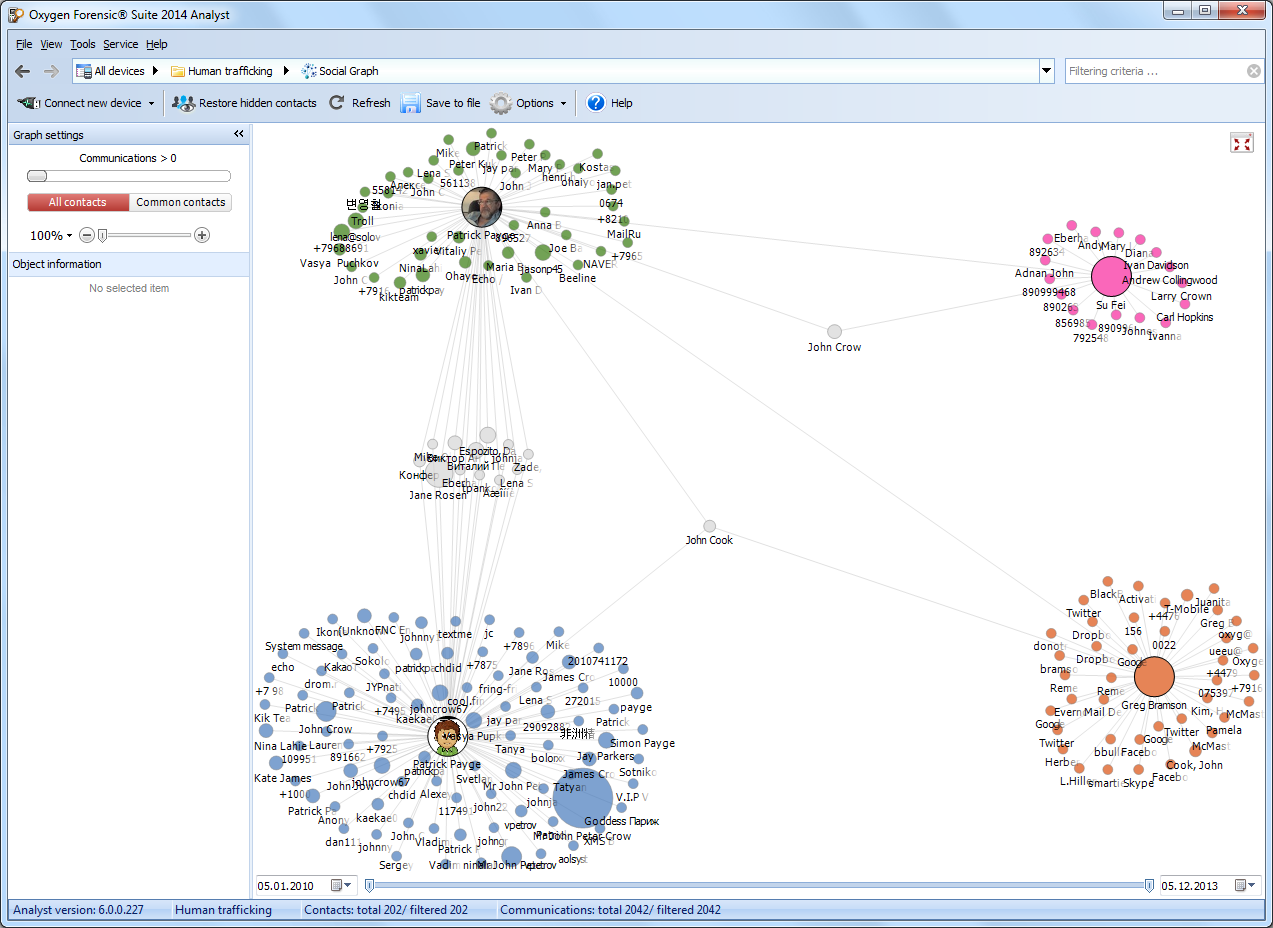This screenshot has height=928, width=1273.
Task: Open the File menu
Action: (24, 44)
